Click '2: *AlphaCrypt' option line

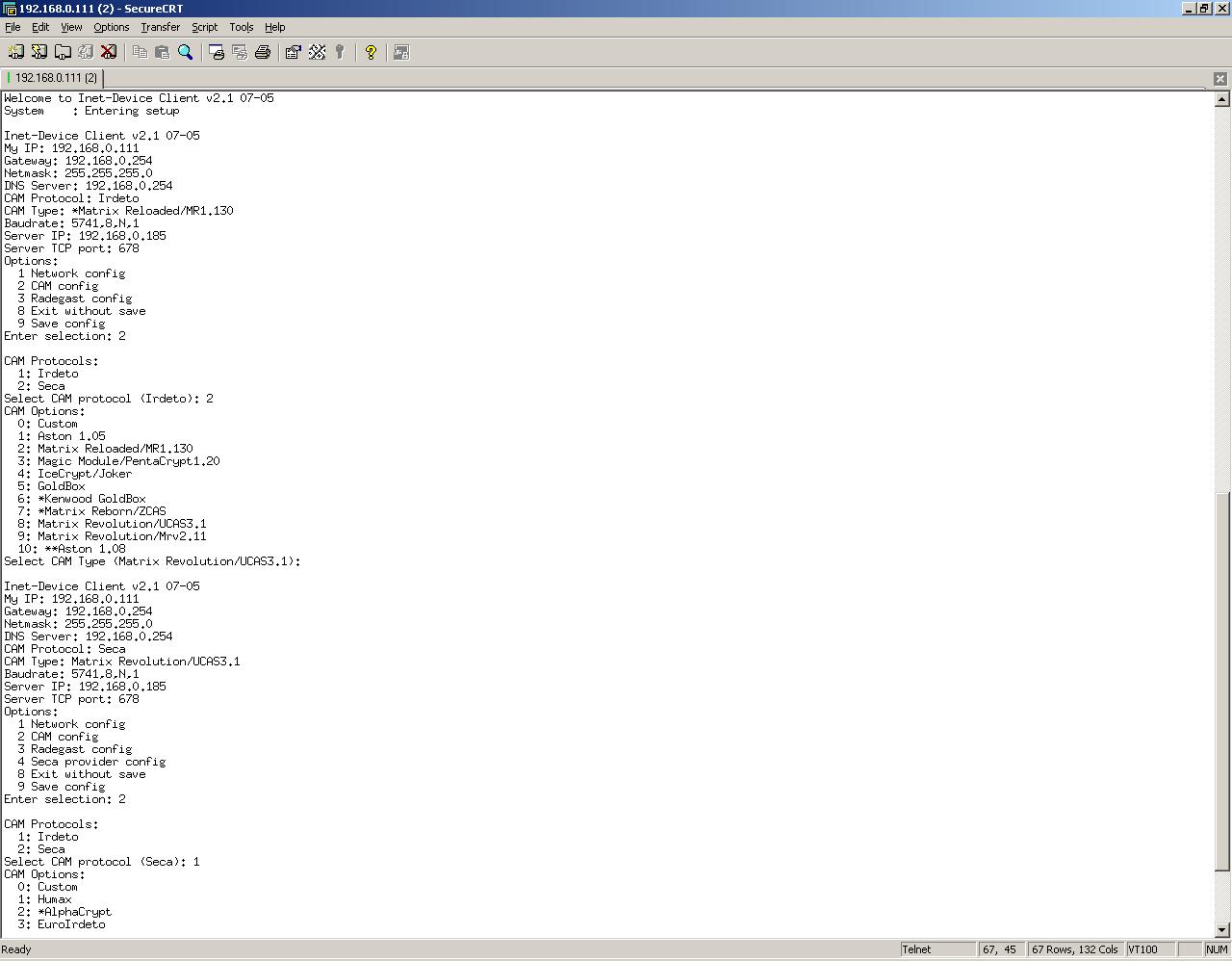tap(64, 912)
